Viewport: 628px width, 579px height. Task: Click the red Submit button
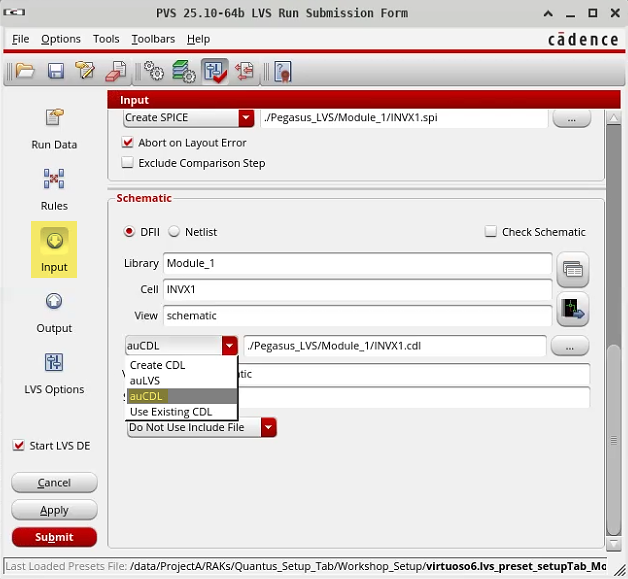click(x=54, y=537)
